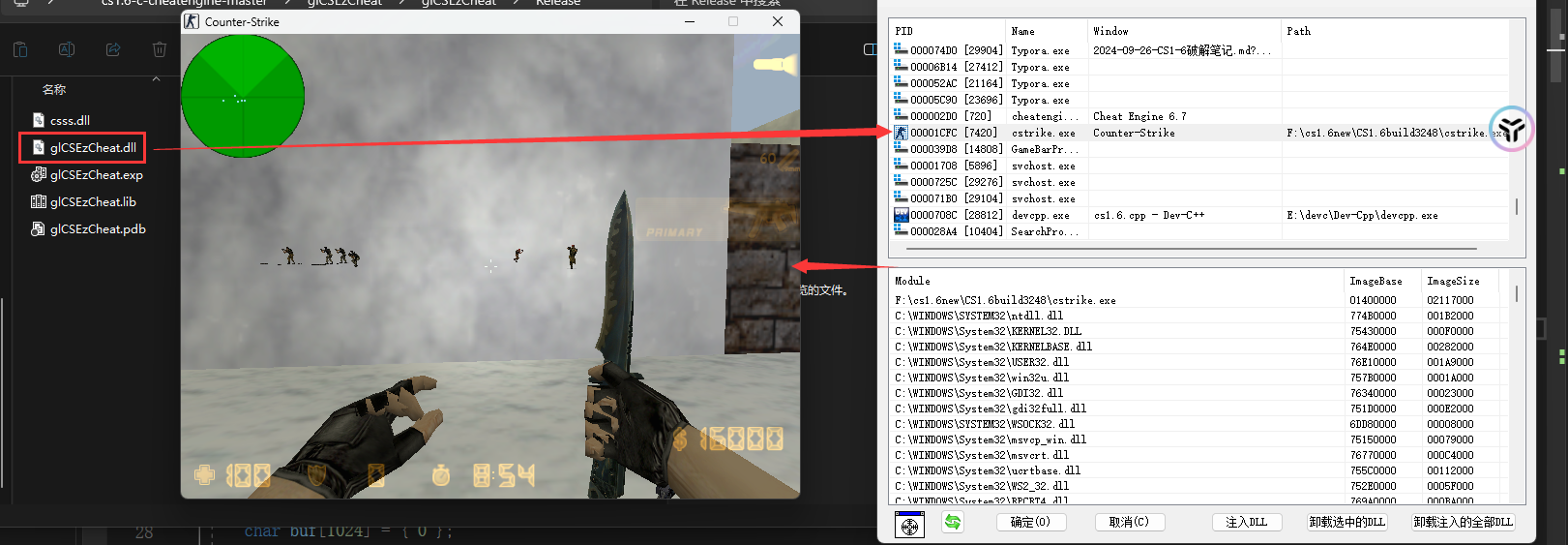1568x545 pixels.
Task: Select csss.dll file name in Explorer
Action: [70, 120]
